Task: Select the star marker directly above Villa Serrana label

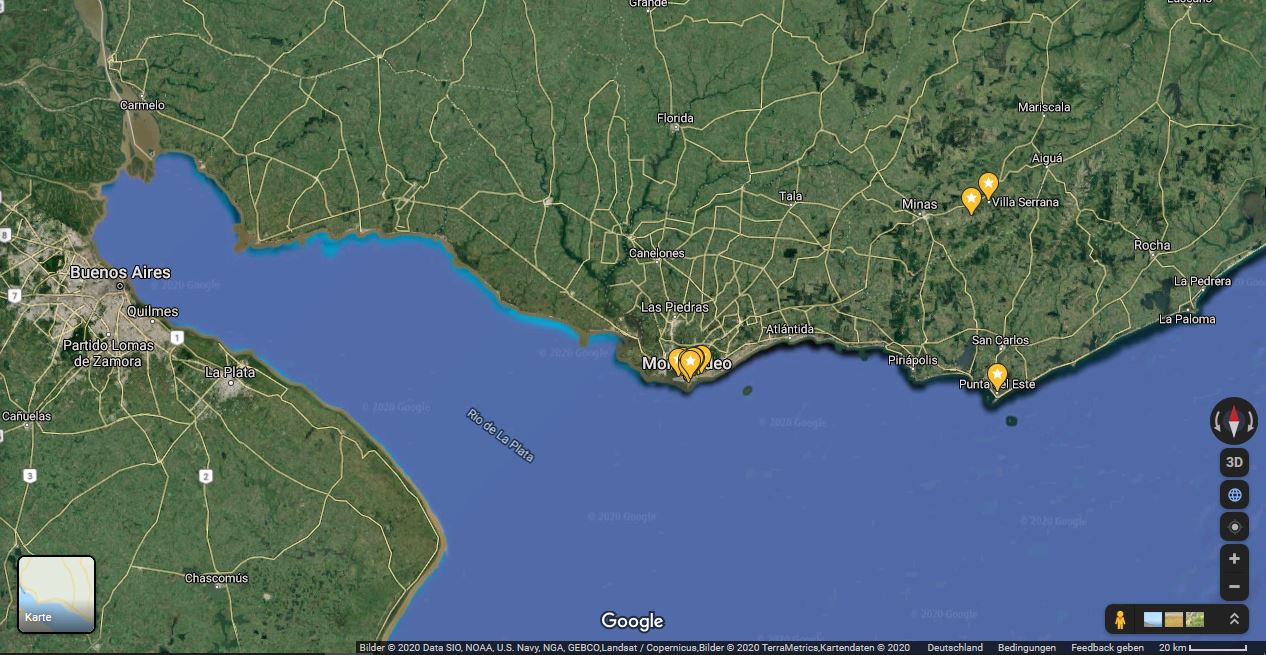Action: (x=988, y=186)
